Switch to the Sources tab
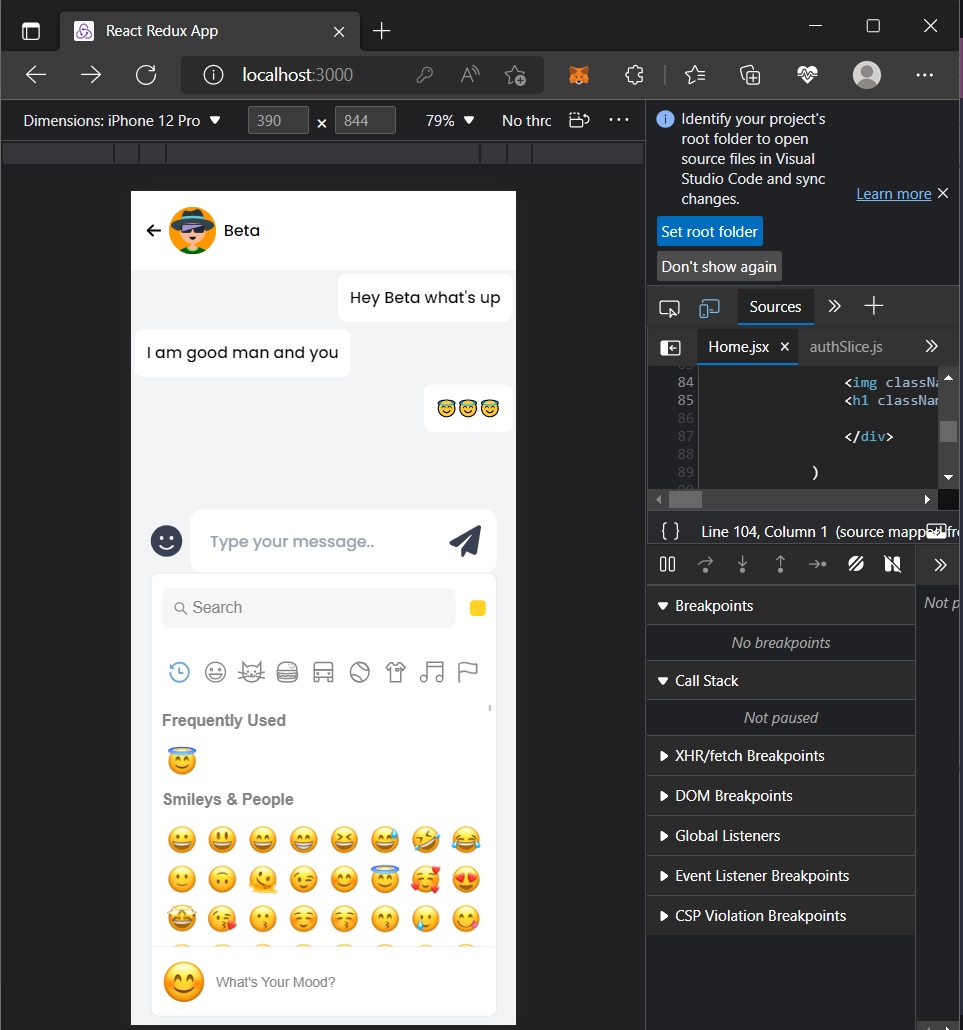Screen dimensions: 963x1030 point(775,307)
